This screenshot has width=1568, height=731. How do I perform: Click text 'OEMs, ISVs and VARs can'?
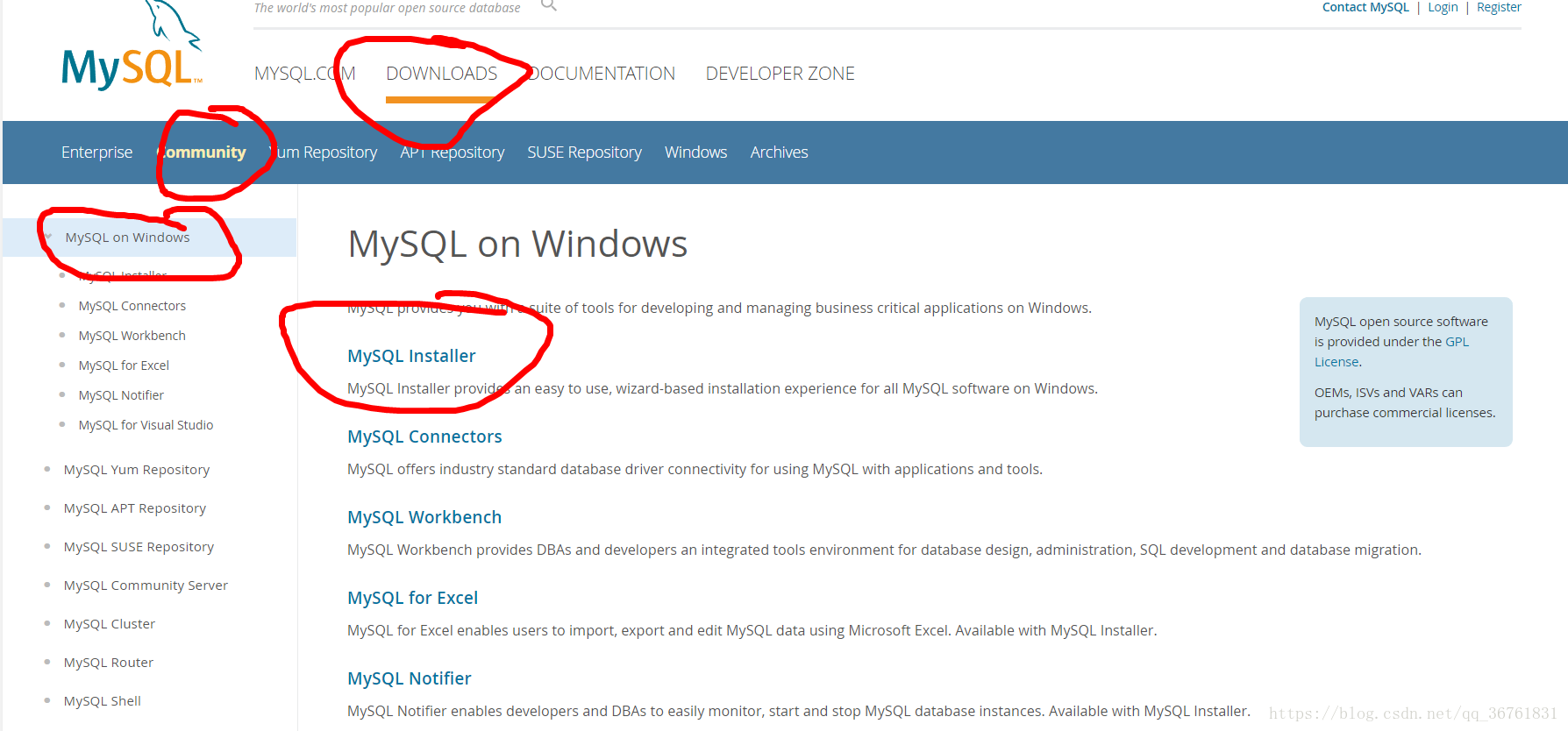pos(1388,393)
